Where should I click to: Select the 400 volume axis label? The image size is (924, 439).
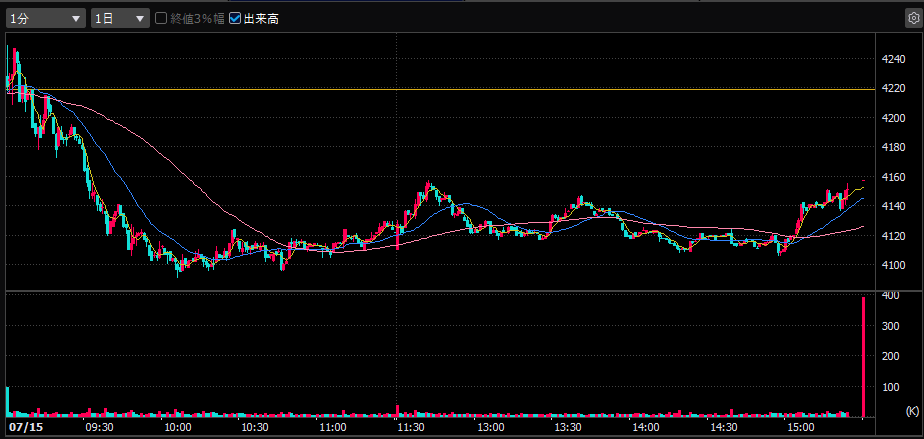click(x=890, y=295)
